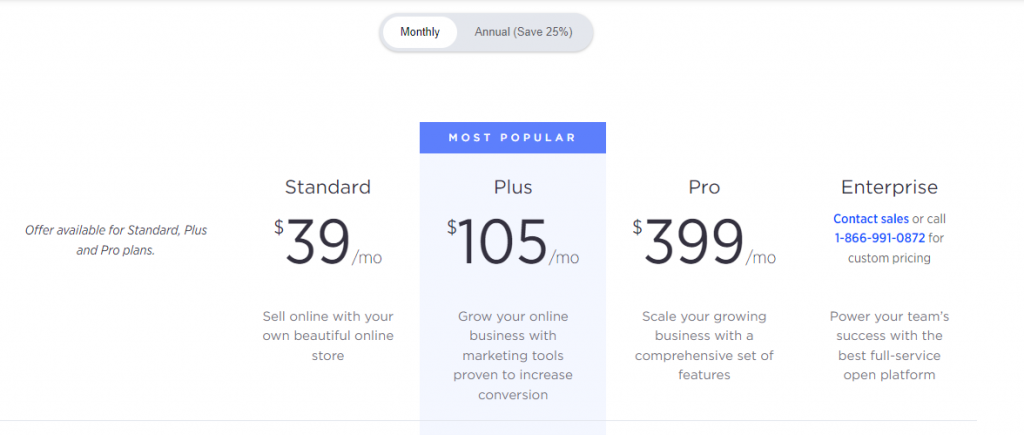
Task: Click the Enterprise custom pricing text
Action: [x=889, y=258]
